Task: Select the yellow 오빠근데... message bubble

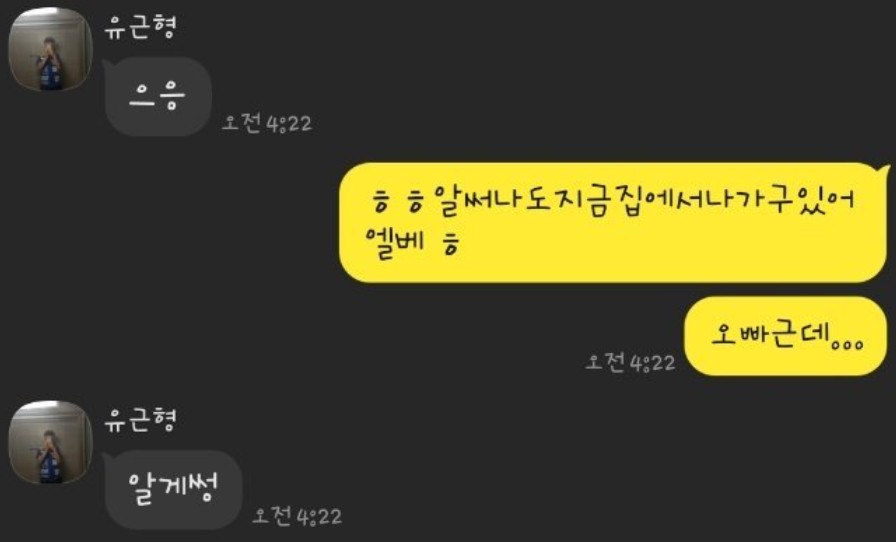Action: (786, 336)
